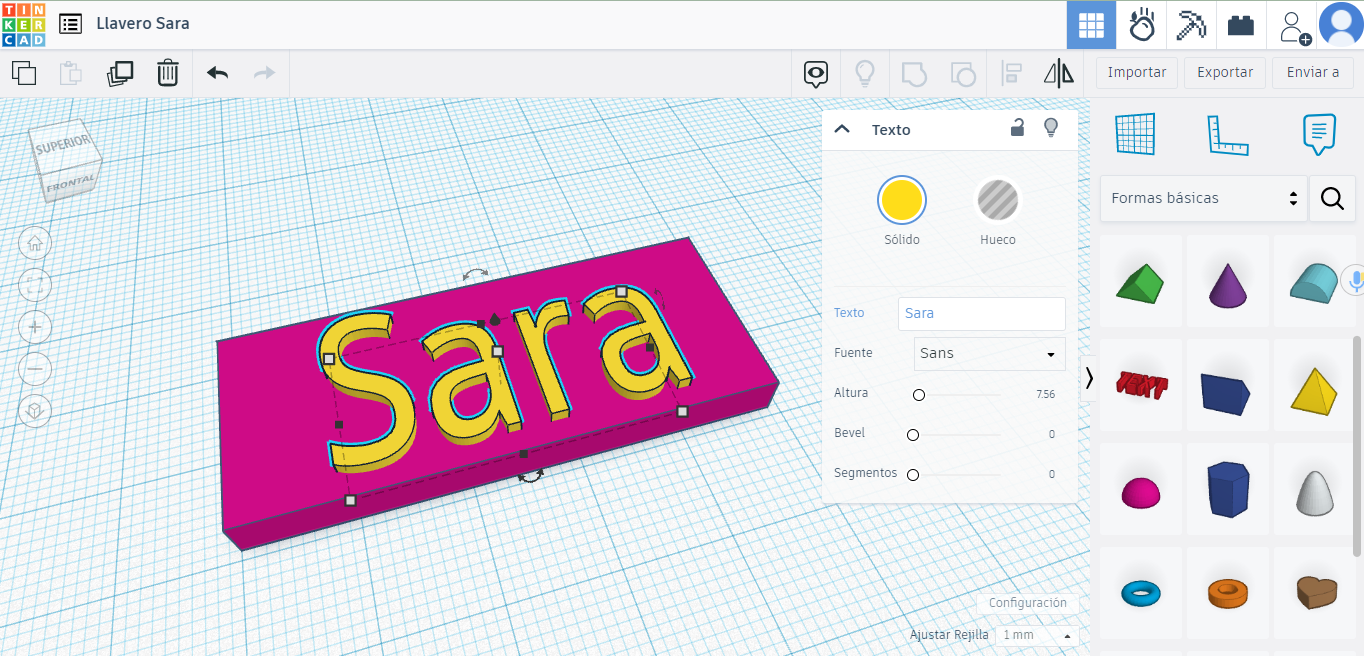Adjust the Altura slider handle
The width and height of the screenshot is (1364, 656).
(919, 394)
